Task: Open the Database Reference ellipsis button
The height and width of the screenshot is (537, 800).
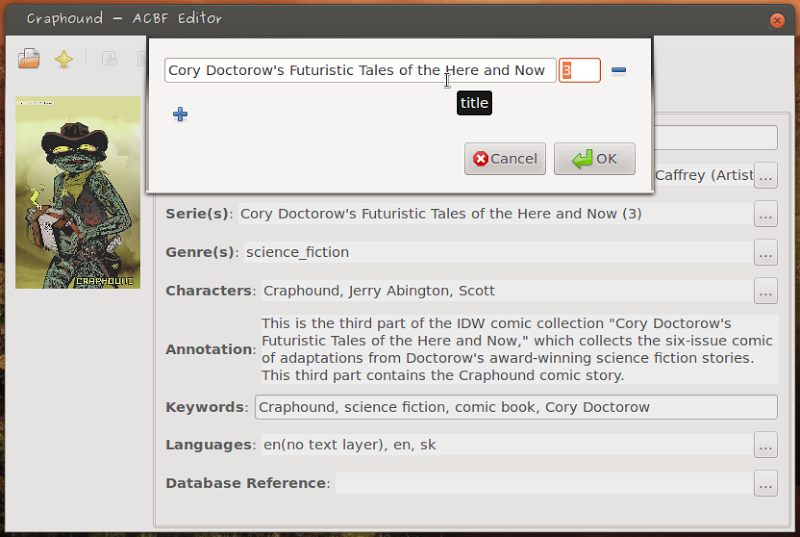Action: pos(765,483)
